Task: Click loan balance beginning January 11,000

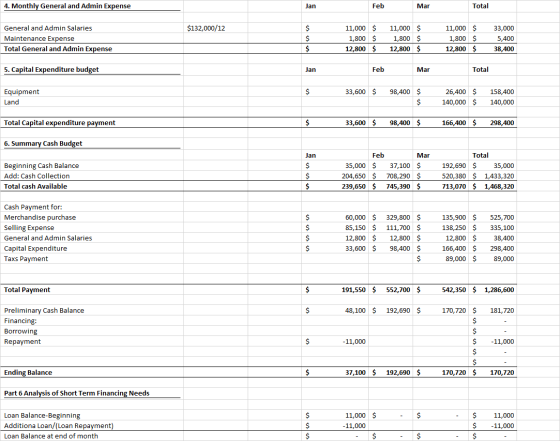Action: (355, 416)
